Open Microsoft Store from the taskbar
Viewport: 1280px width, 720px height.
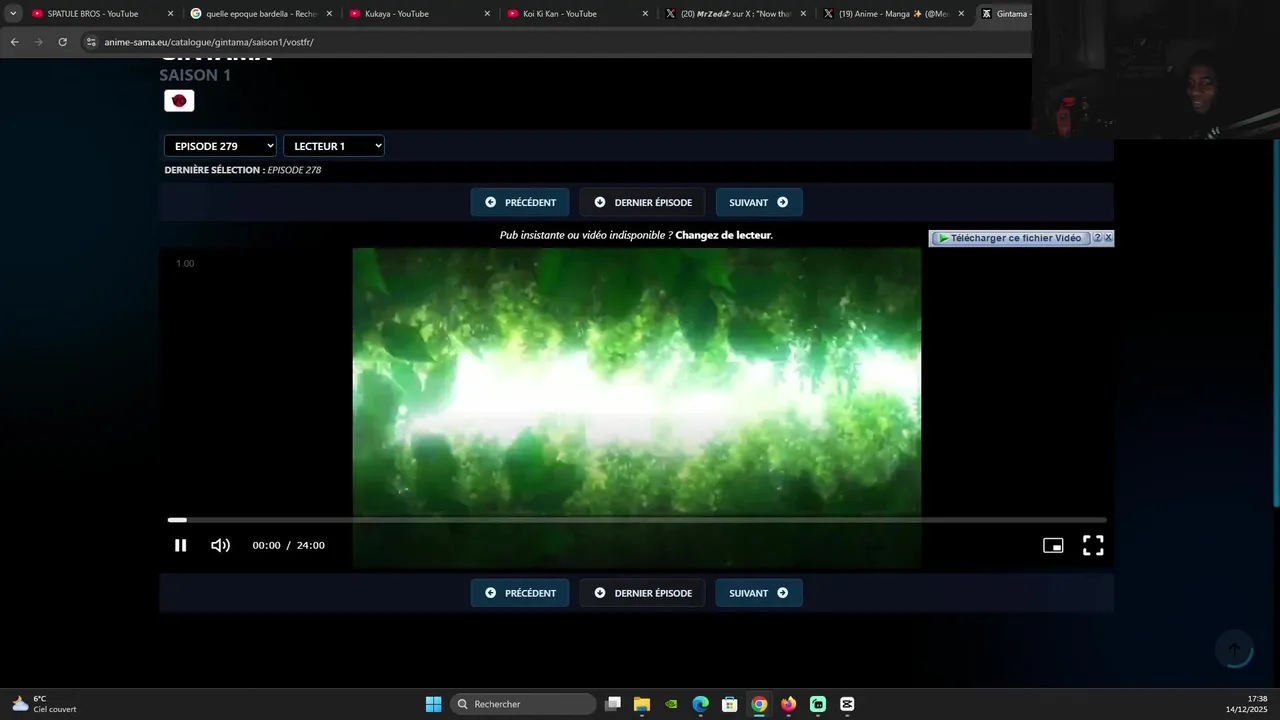(730, 704)
